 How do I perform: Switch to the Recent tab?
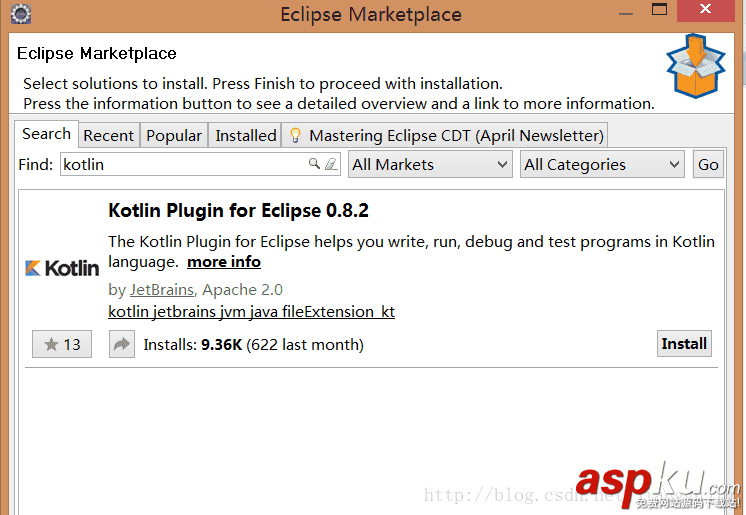(x=108, y=136)
